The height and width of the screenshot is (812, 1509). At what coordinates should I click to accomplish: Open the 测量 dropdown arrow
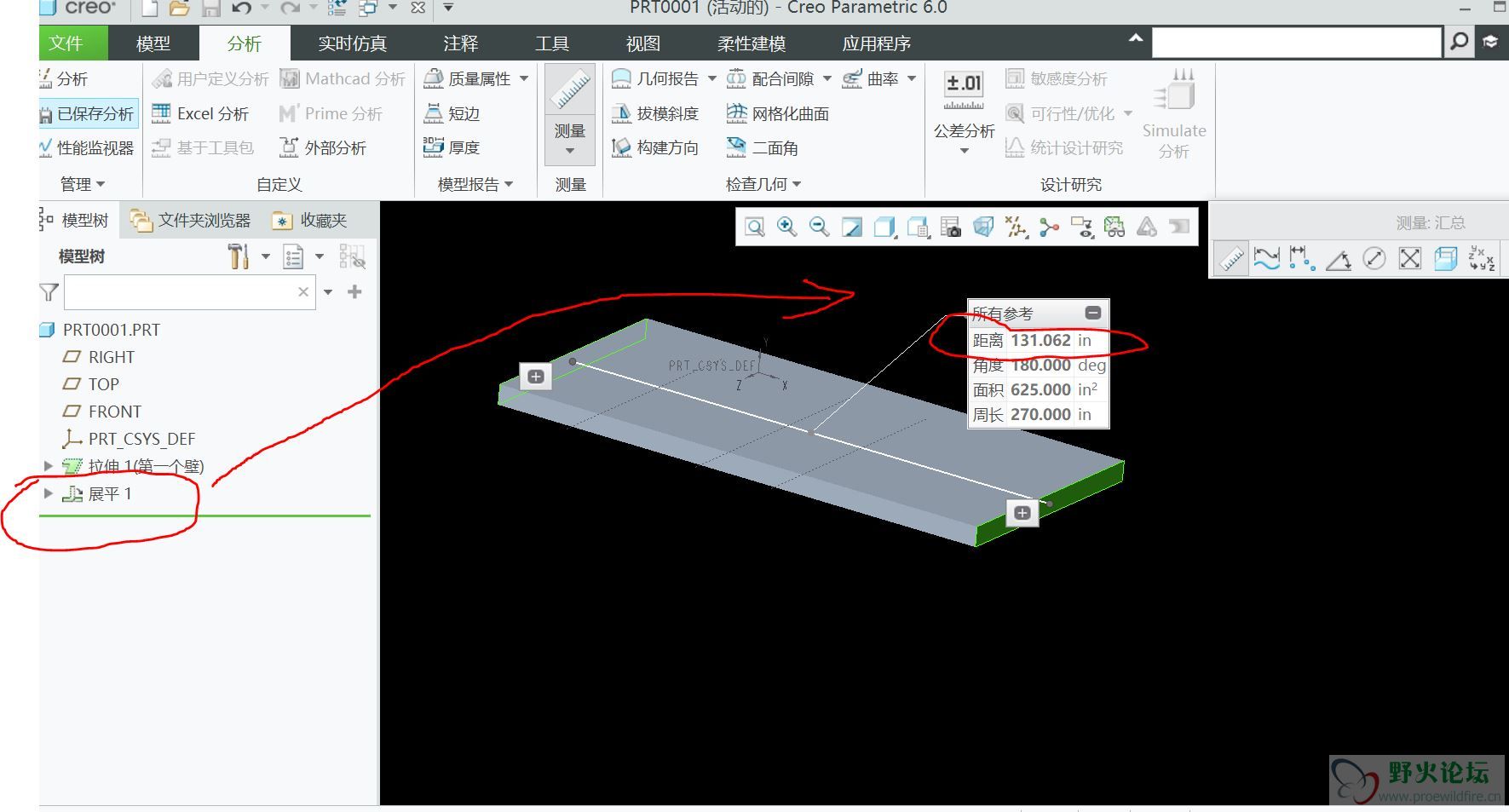tap(570, 151)
